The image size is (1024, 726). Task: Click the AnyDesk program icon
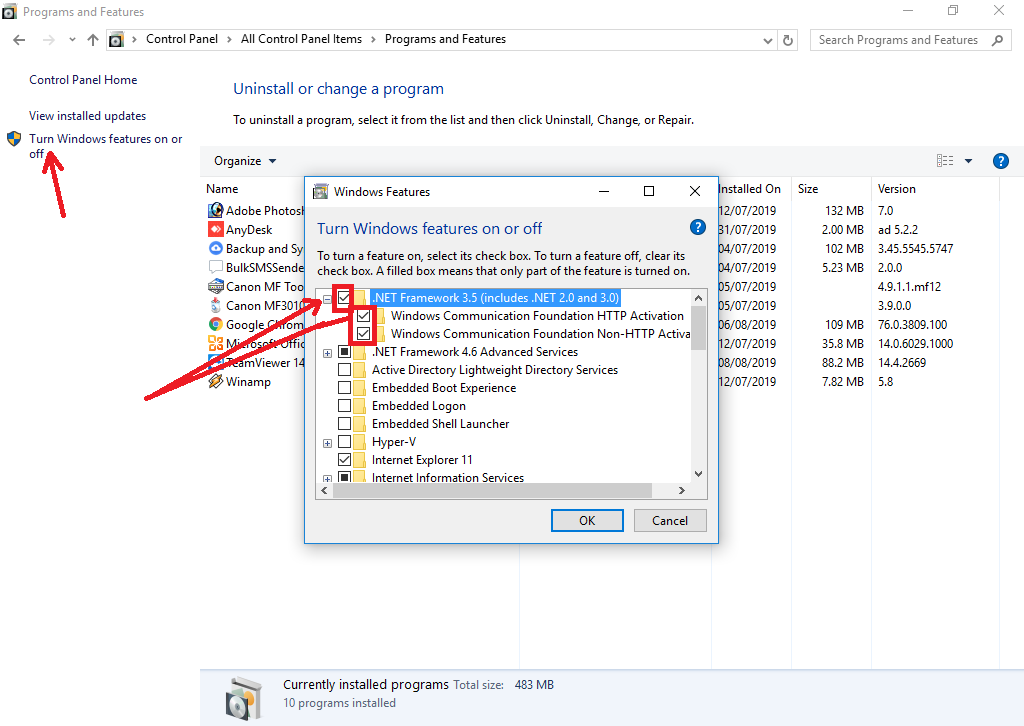(216, 229)
